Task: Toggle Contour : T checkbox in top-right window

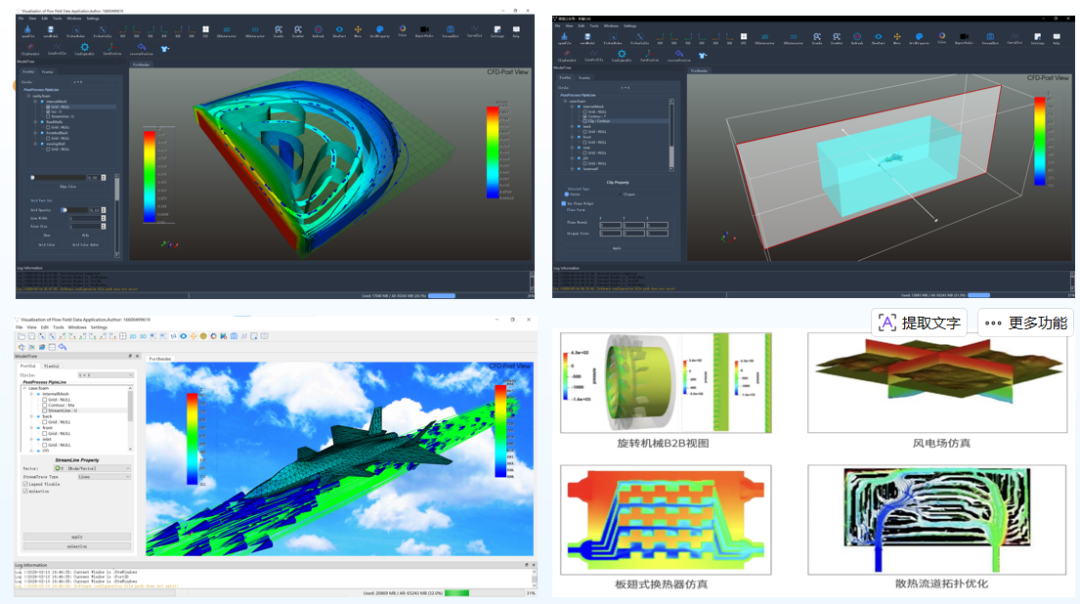Action: tap(585, 116)
